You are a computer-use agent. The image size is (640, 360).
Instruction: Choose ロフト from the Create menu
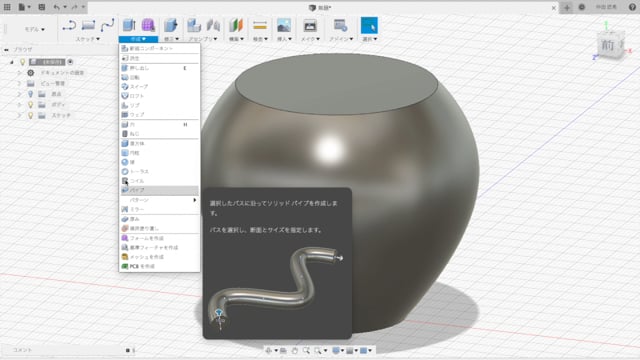click(x=159, y=96)
